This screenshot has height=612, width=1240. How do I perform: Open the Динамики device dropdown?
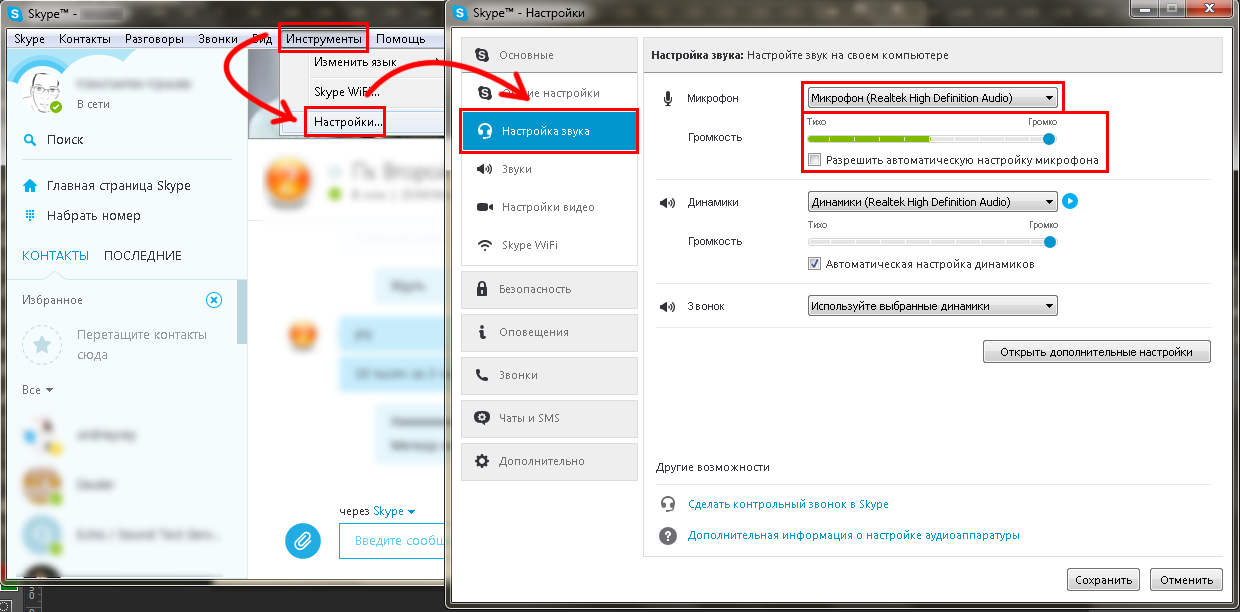point(932,202)
